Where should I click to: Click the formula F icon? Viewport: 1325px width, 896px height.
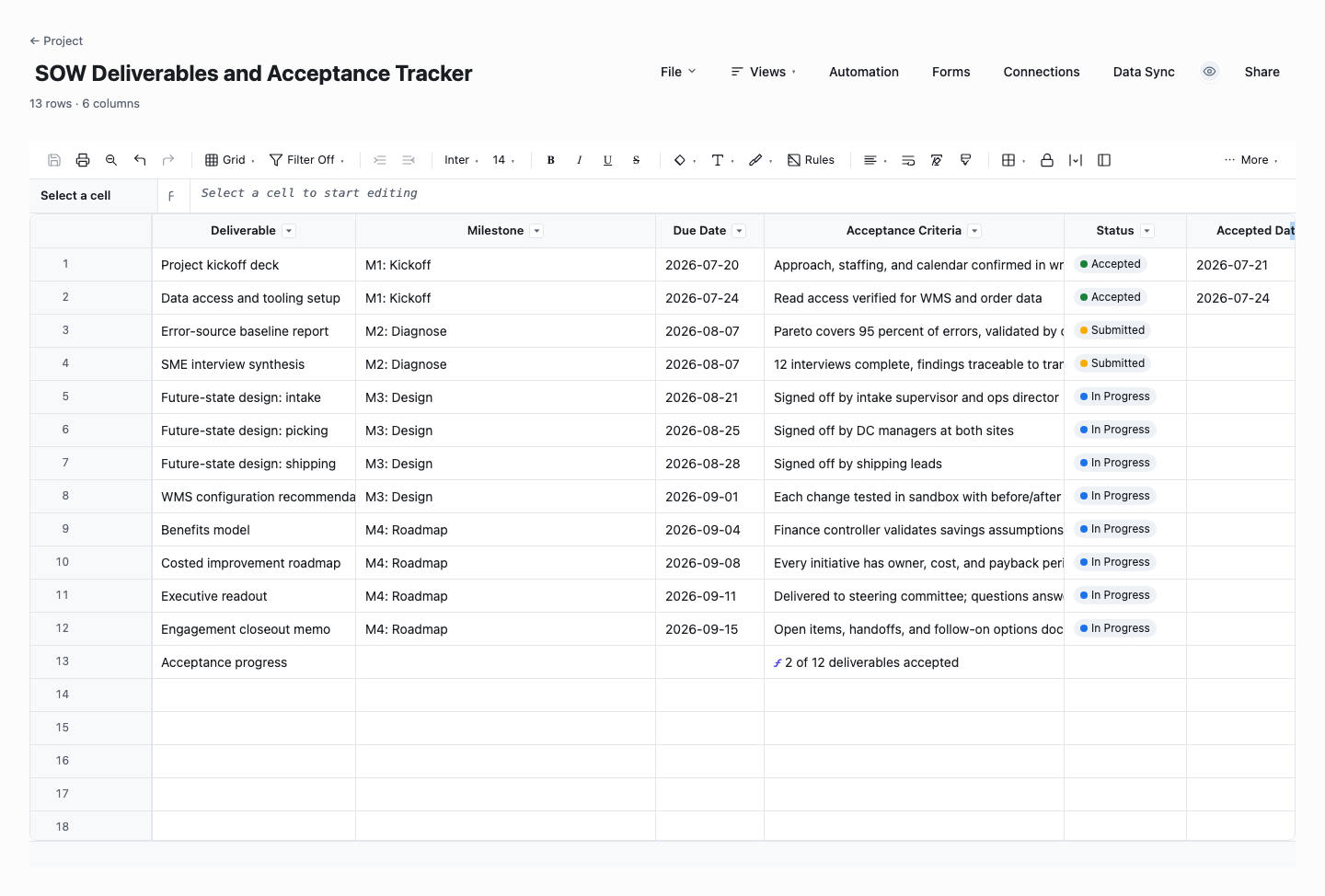(171, 196)
